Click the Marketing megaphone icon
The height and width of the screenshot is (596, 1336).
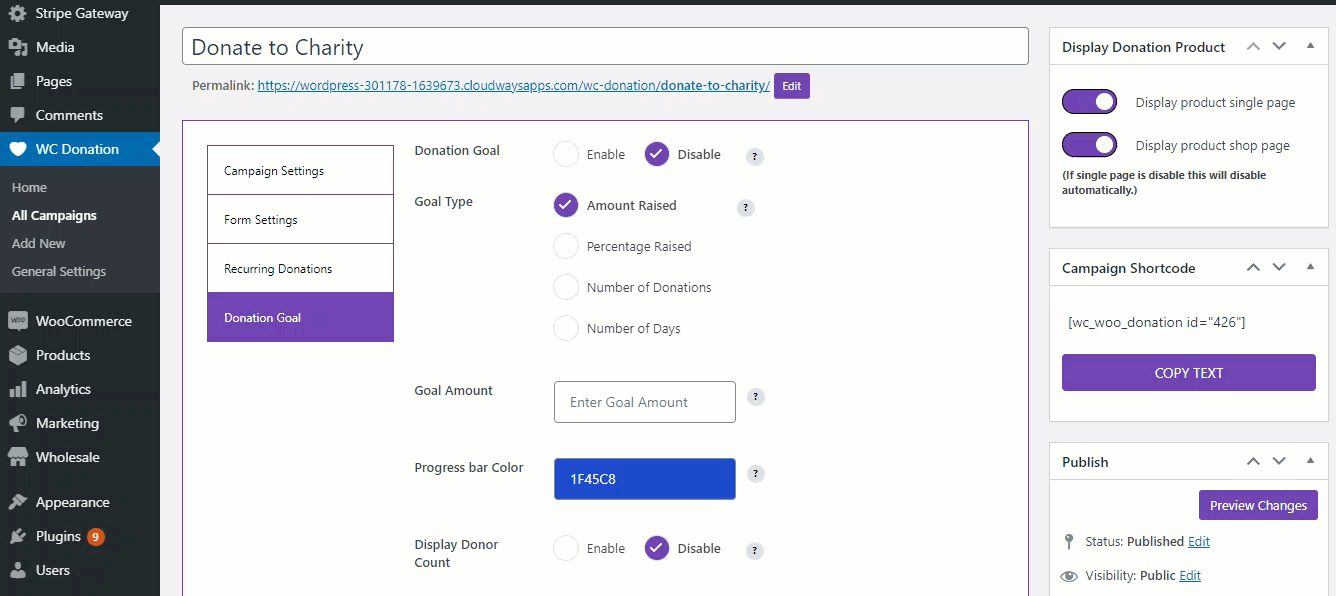tap(17, 423)
